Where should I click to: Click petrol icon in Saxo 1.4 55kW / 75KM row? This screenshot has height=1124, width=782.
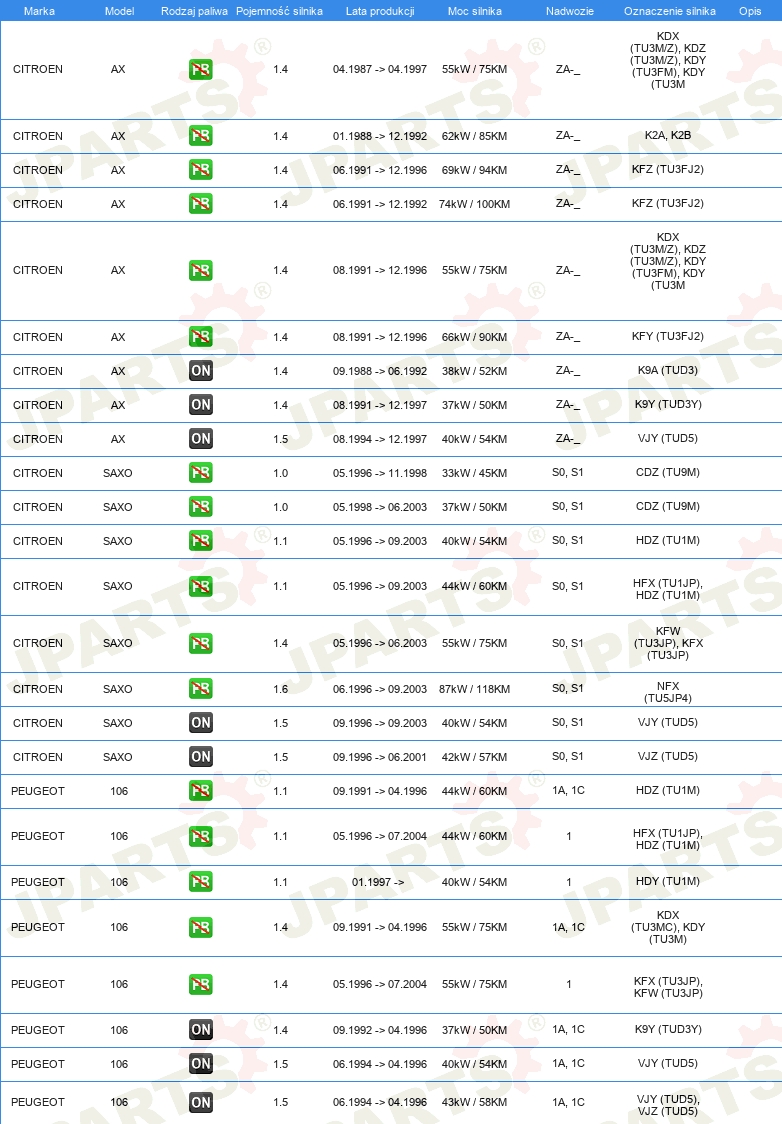[201, 644]
